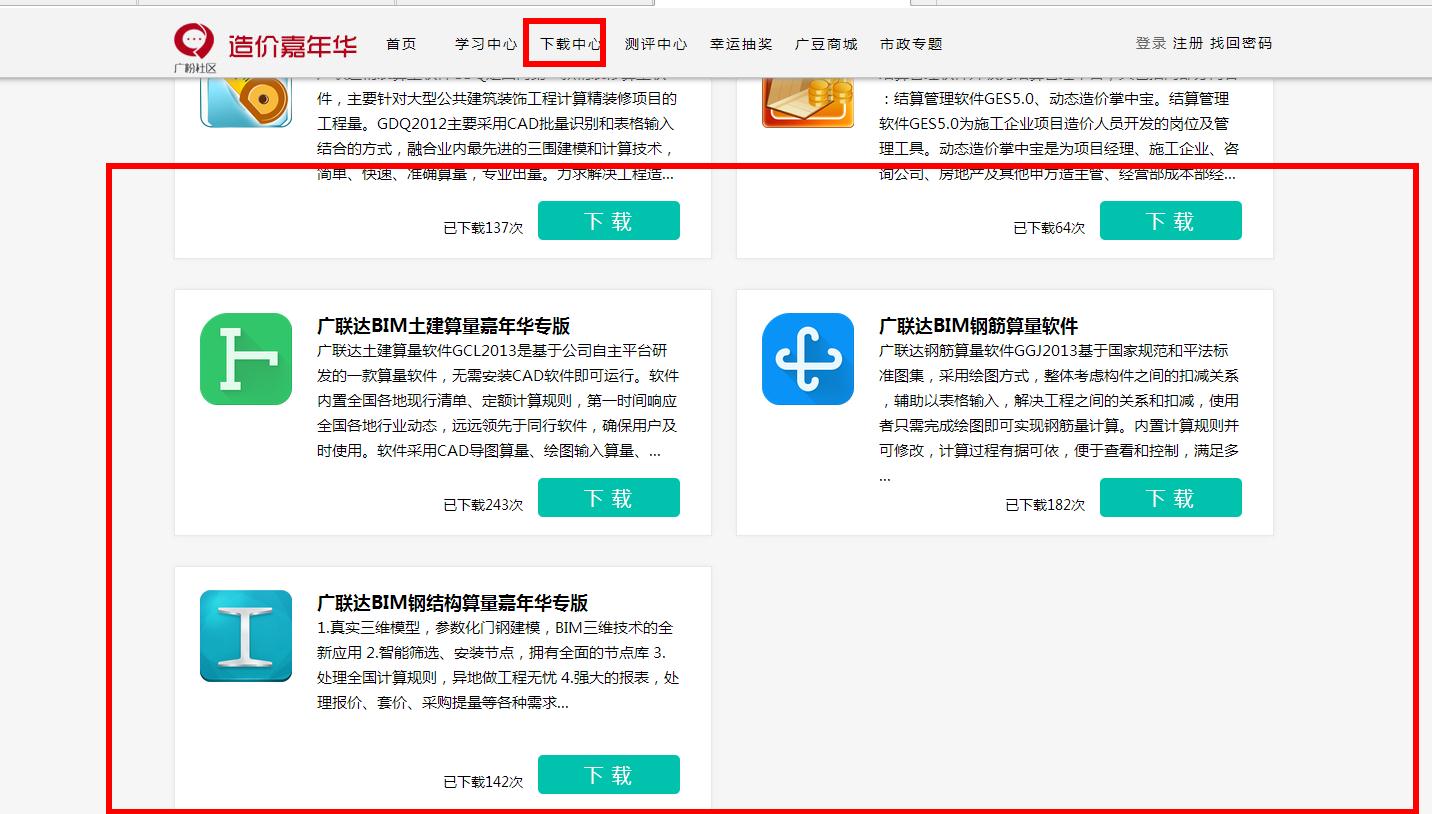Screen dimensions: 1432x814
Task: Click the partially visible CAD disc software icon
Action: 246,102
